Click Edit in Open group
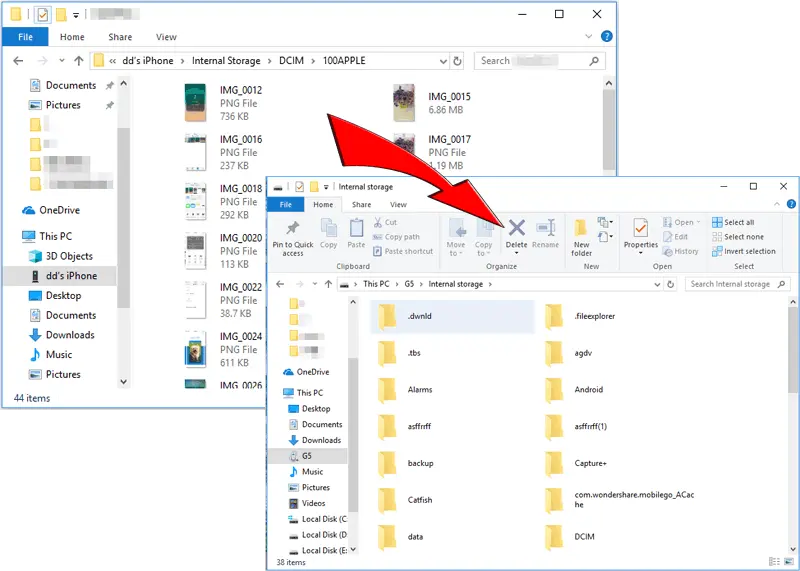The height and width of the screenshot is (571, 800). pos(676,237)
